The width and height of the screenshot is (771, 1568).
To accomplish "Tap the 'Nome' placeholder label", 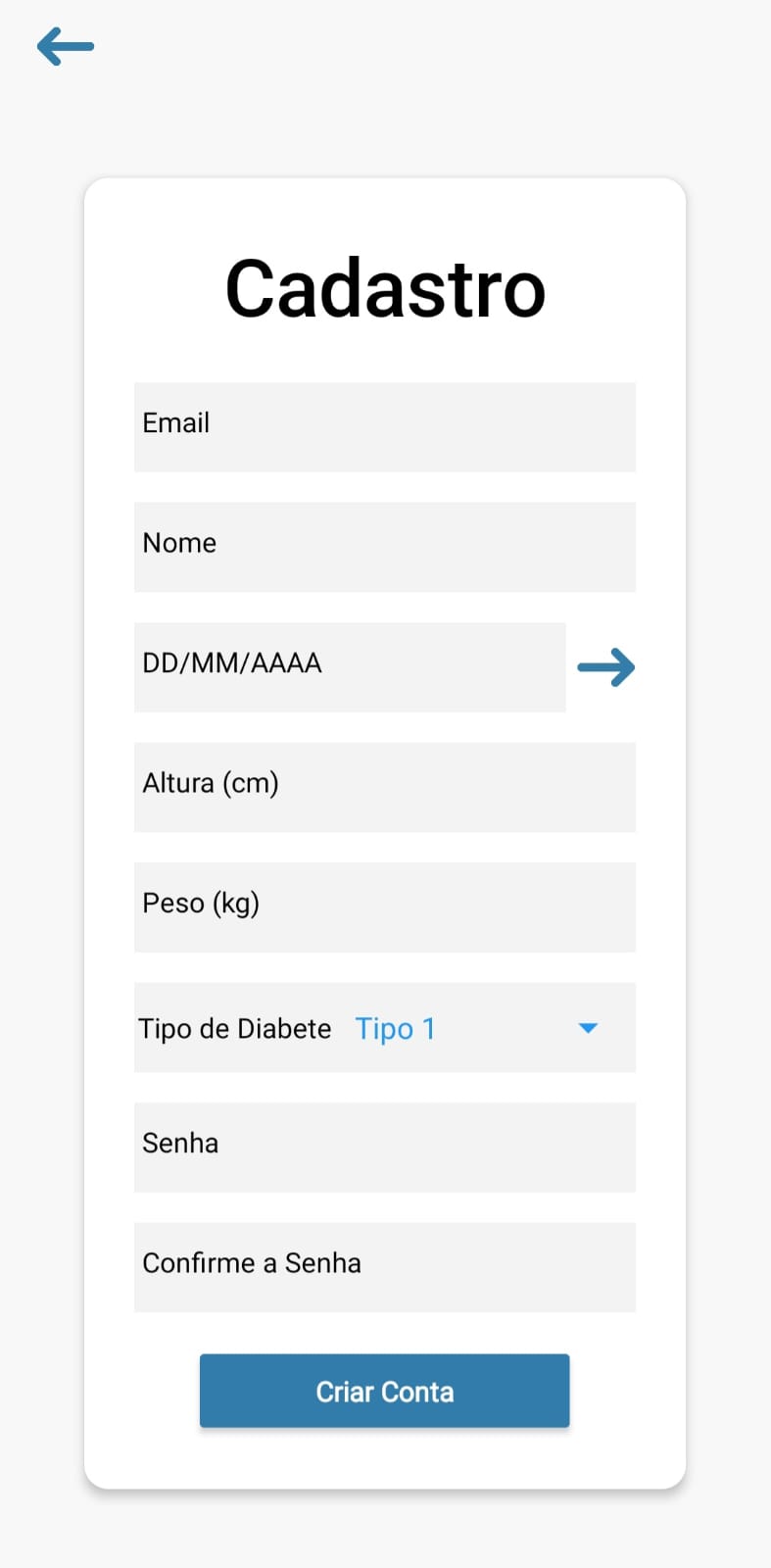I will (x=179, y=543).
